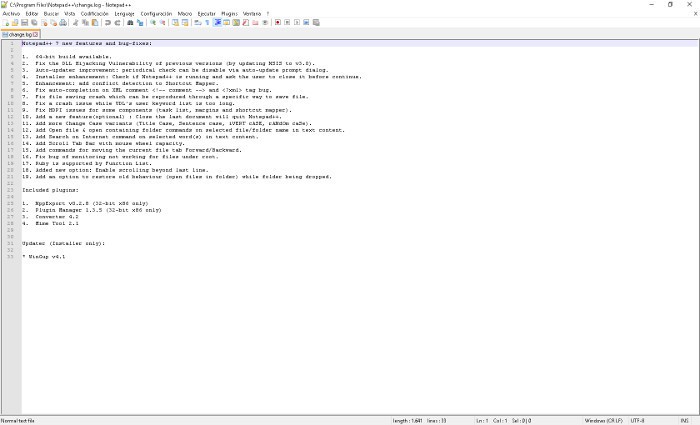
Task: Toggle synchronize horizontal scrolling icon
Action: tap(185, 22)
